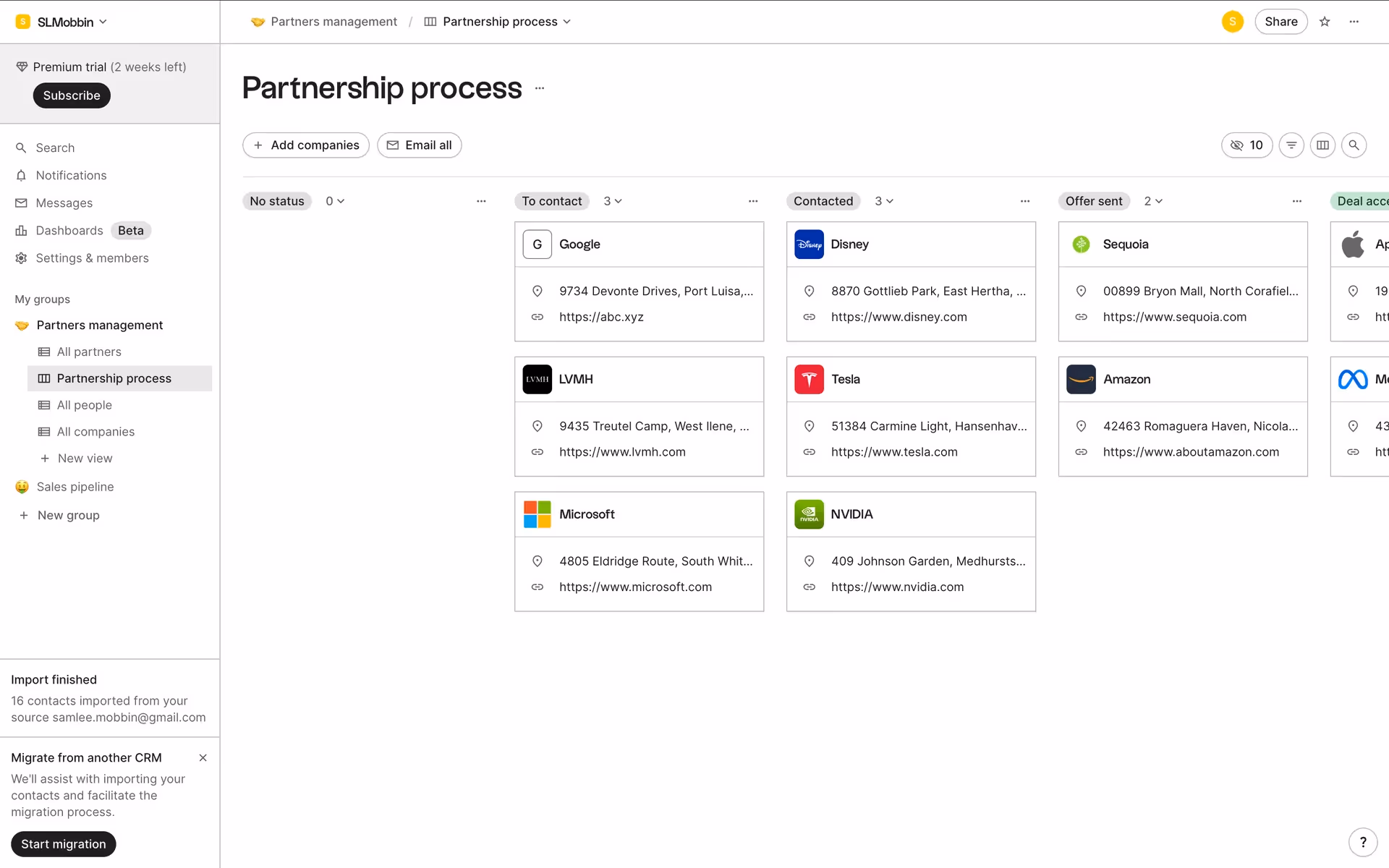The height and width of the screenshot is (868, 1389).
Task: Toggle the 10 hidden fields button
Action: coord(1246,145)
